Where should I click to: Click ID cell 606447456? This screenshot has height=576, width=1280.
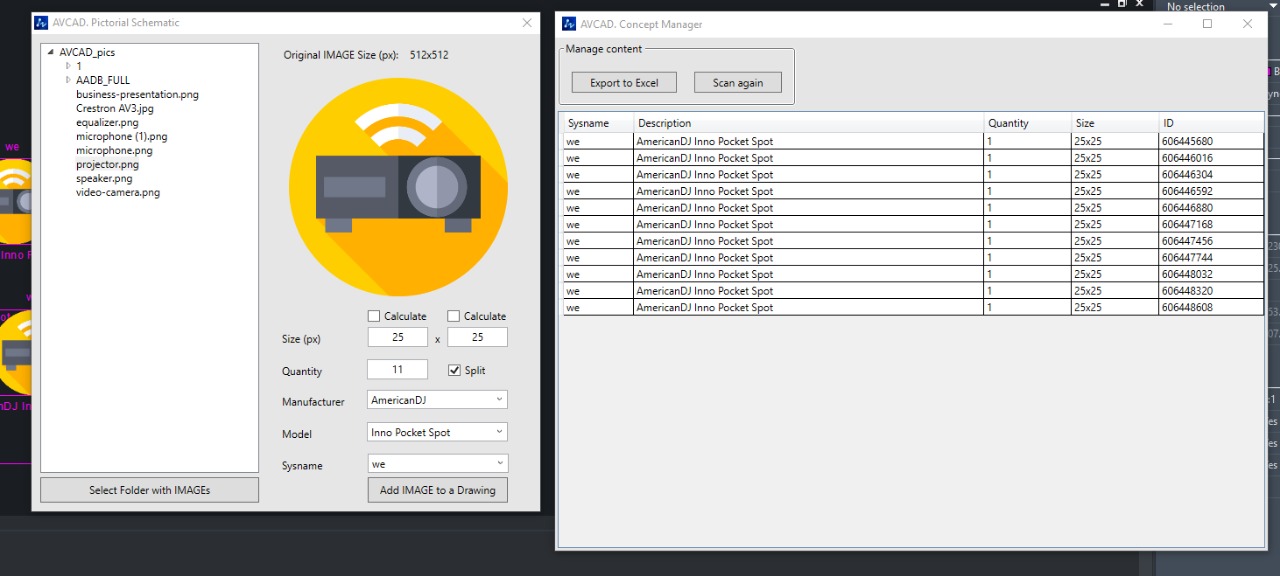[x=1212, y=241]
